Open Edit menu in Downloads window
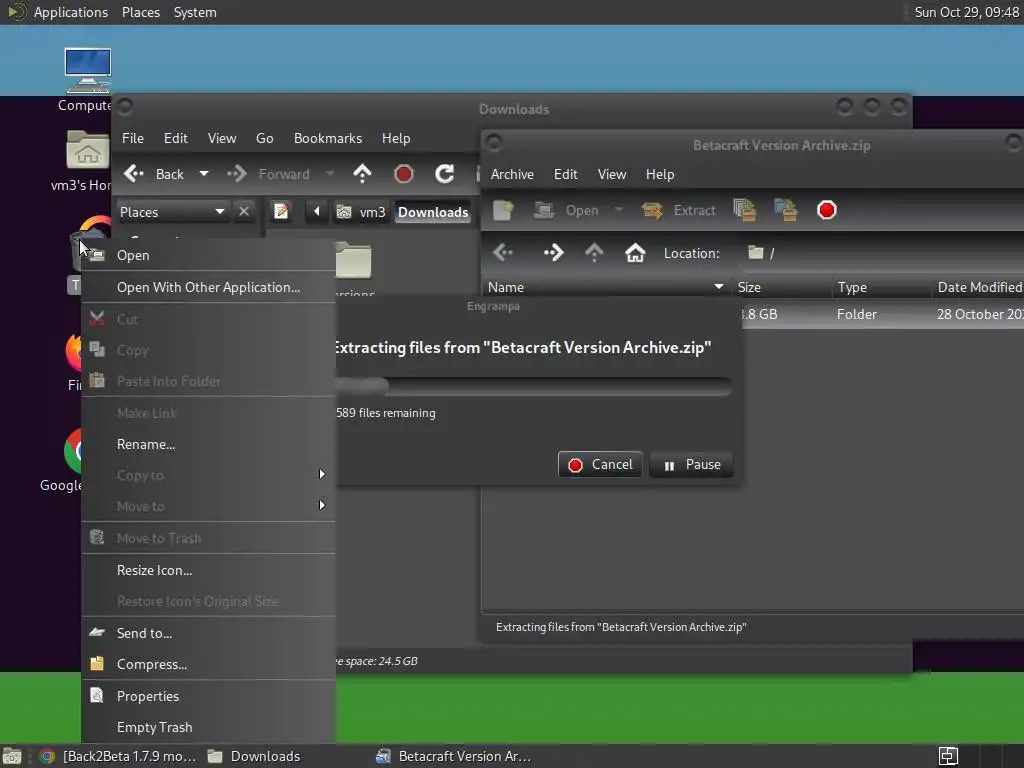Viewport: 1024px width, 768px height. pos(176,138)
